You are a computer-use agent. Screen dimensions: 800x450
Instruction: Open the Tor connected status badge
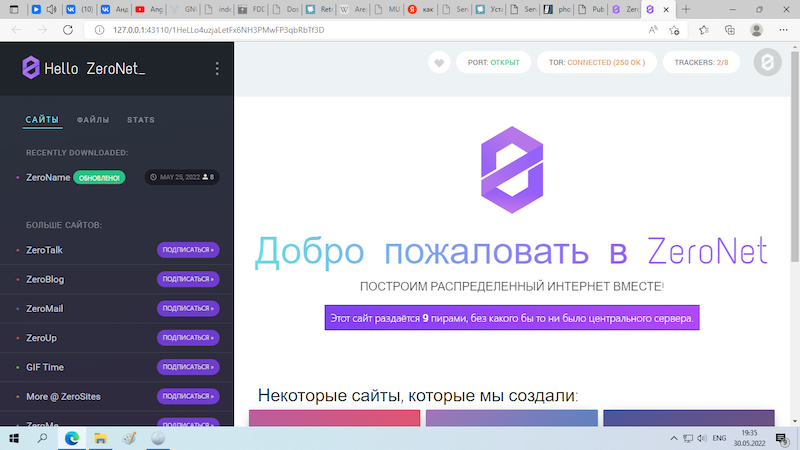596,63
